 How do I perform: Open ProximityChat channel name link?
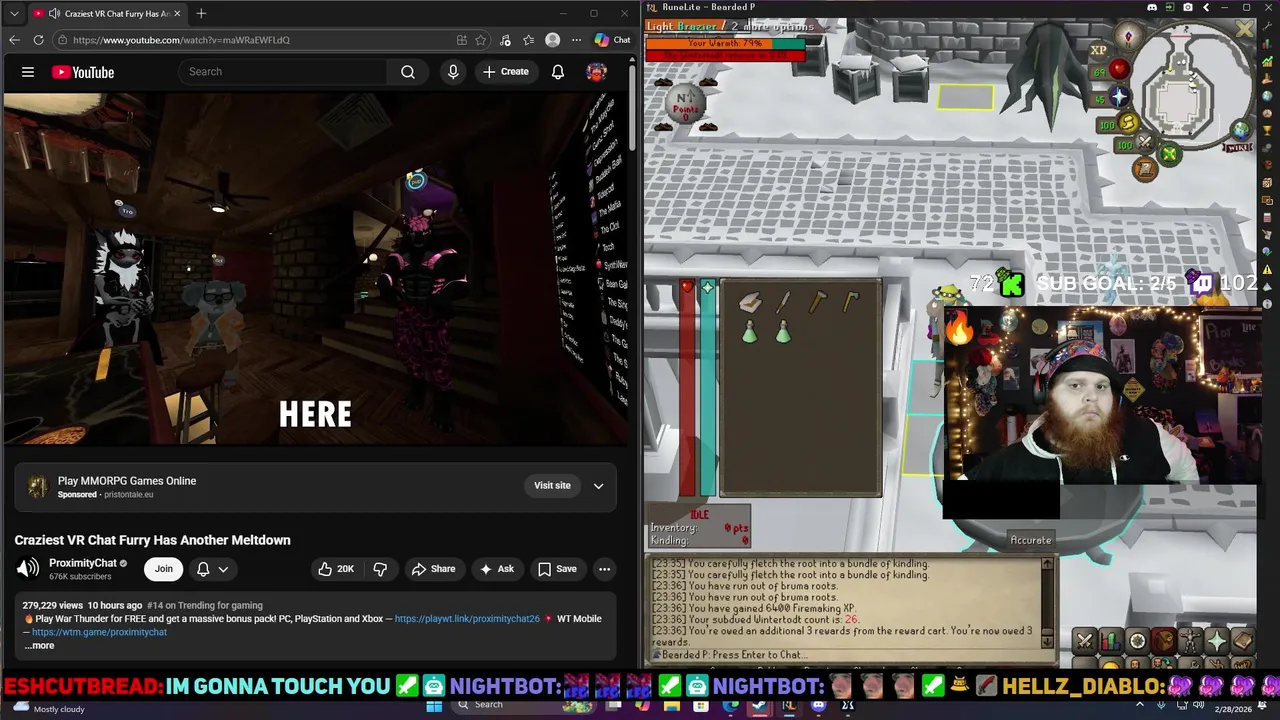(83, 563)
